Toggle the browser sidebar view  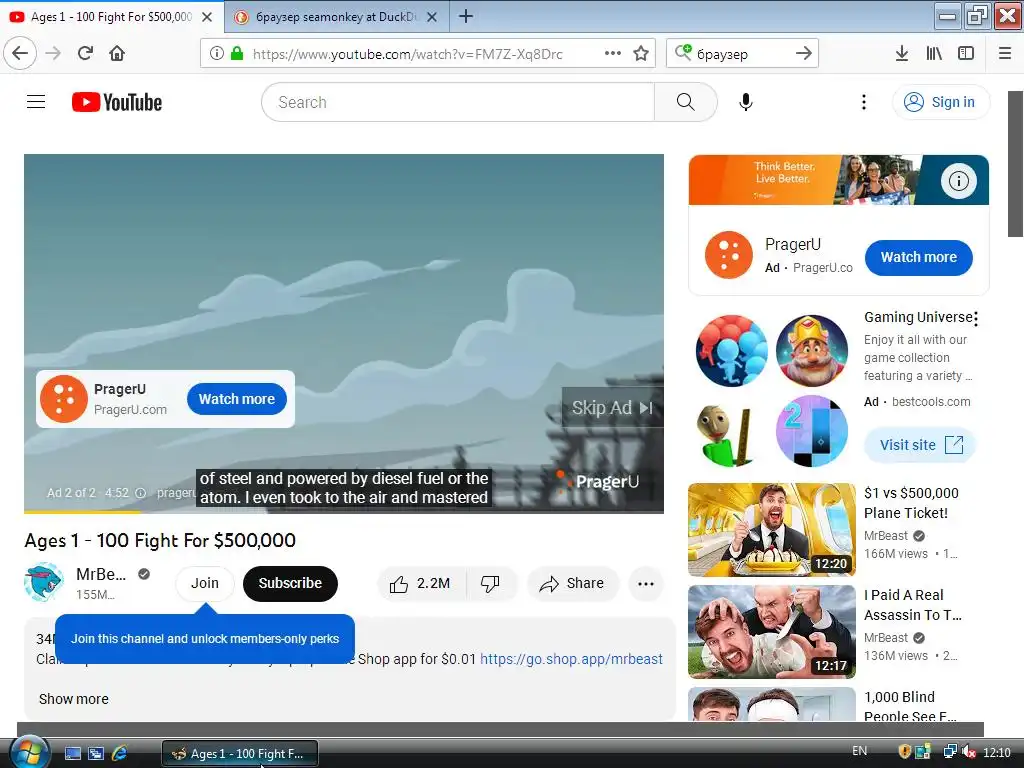pos(966,54)
